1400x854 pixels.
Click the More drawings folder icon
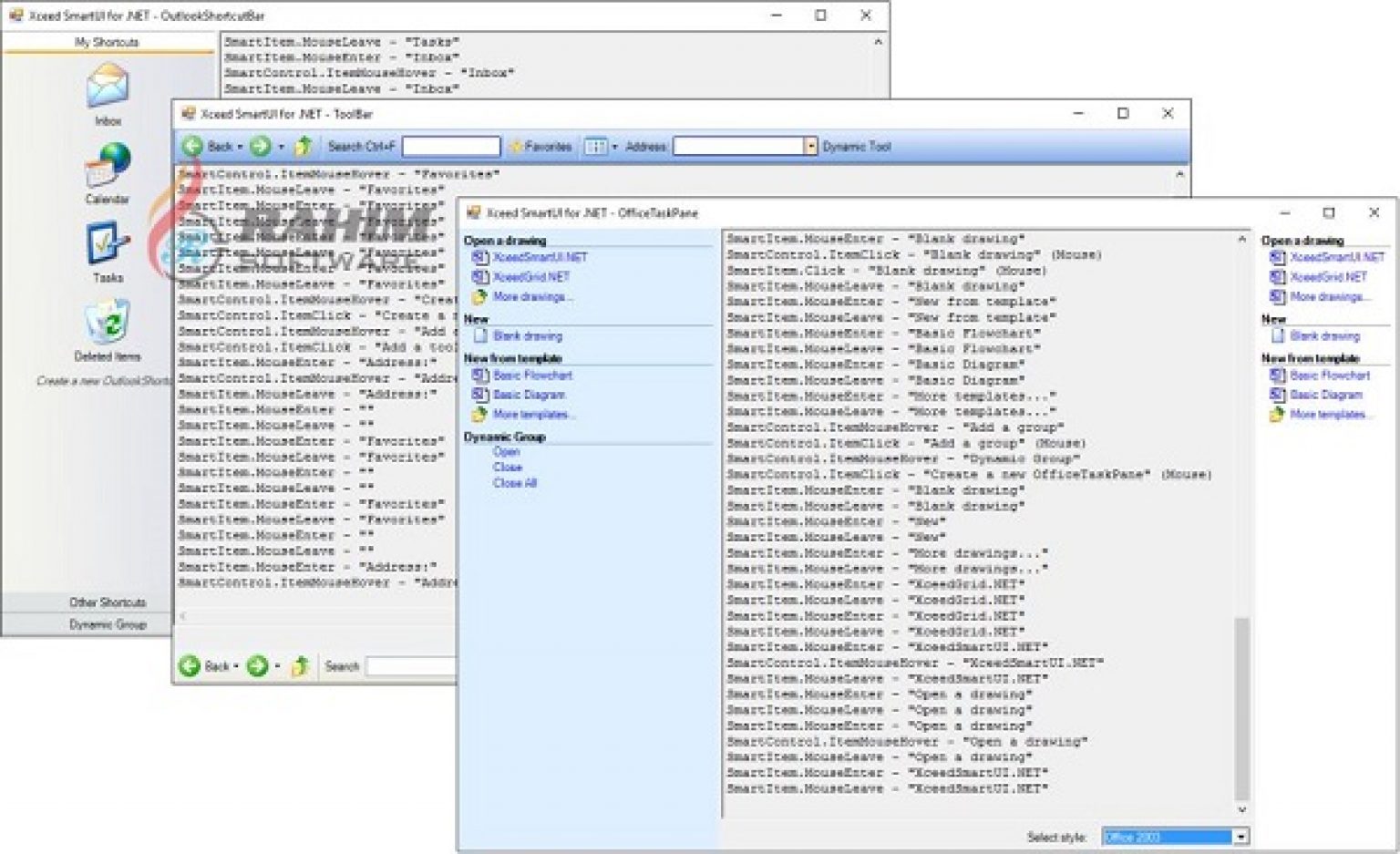pyautogui.click(x=479, y=296)
